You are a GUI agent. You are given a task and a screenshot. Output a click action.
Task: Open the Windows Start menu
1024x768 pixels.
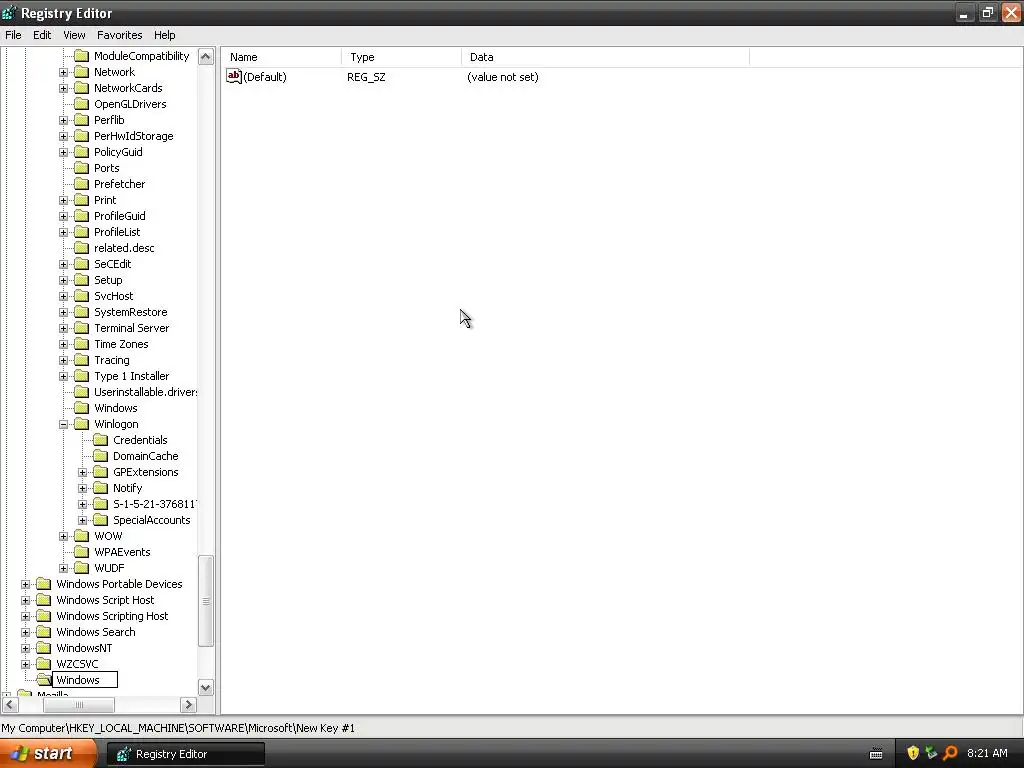pyautogui.click(x=48, y=754)
